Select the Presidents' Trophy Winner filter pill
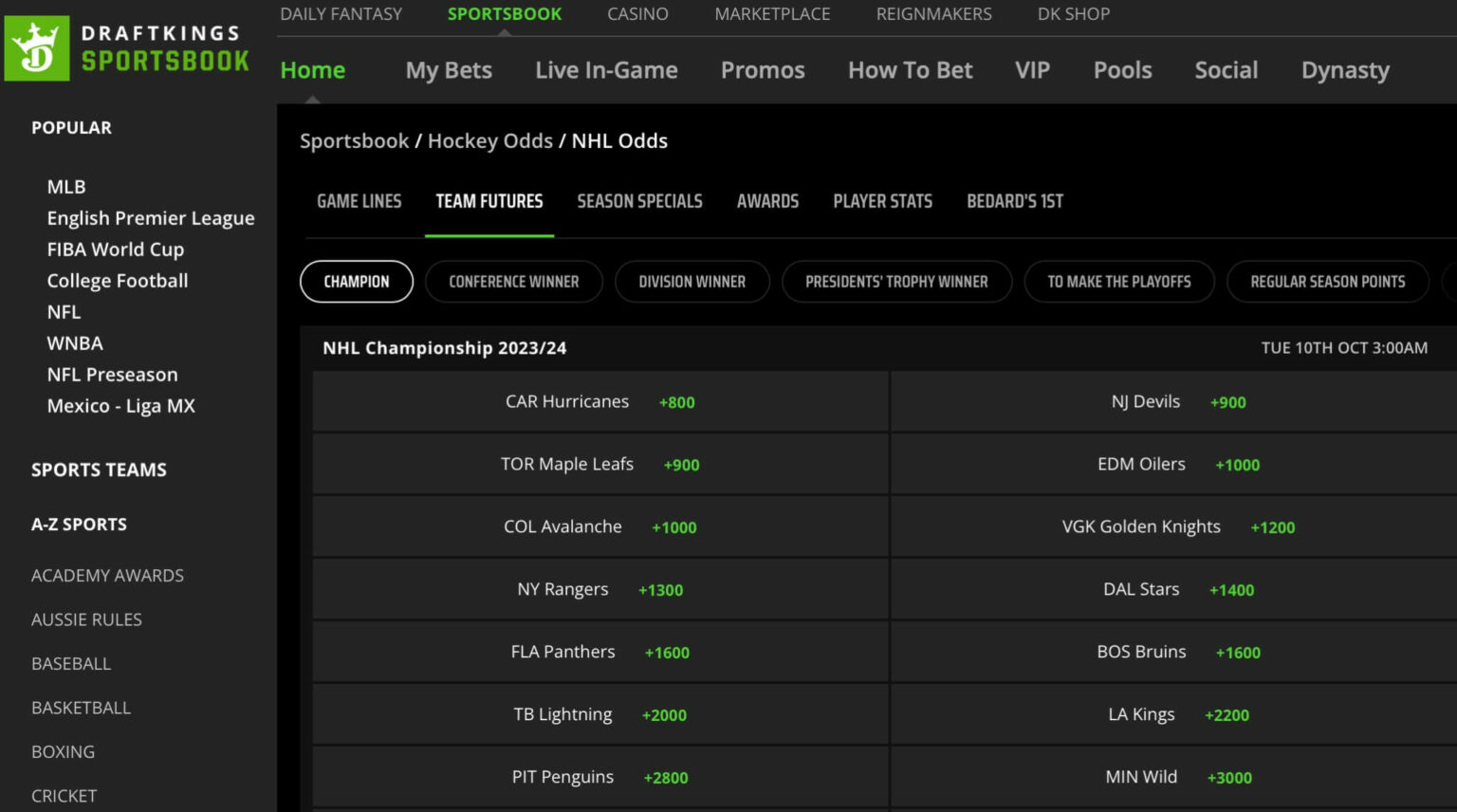1457x812 pixels. tap(896, 282)
